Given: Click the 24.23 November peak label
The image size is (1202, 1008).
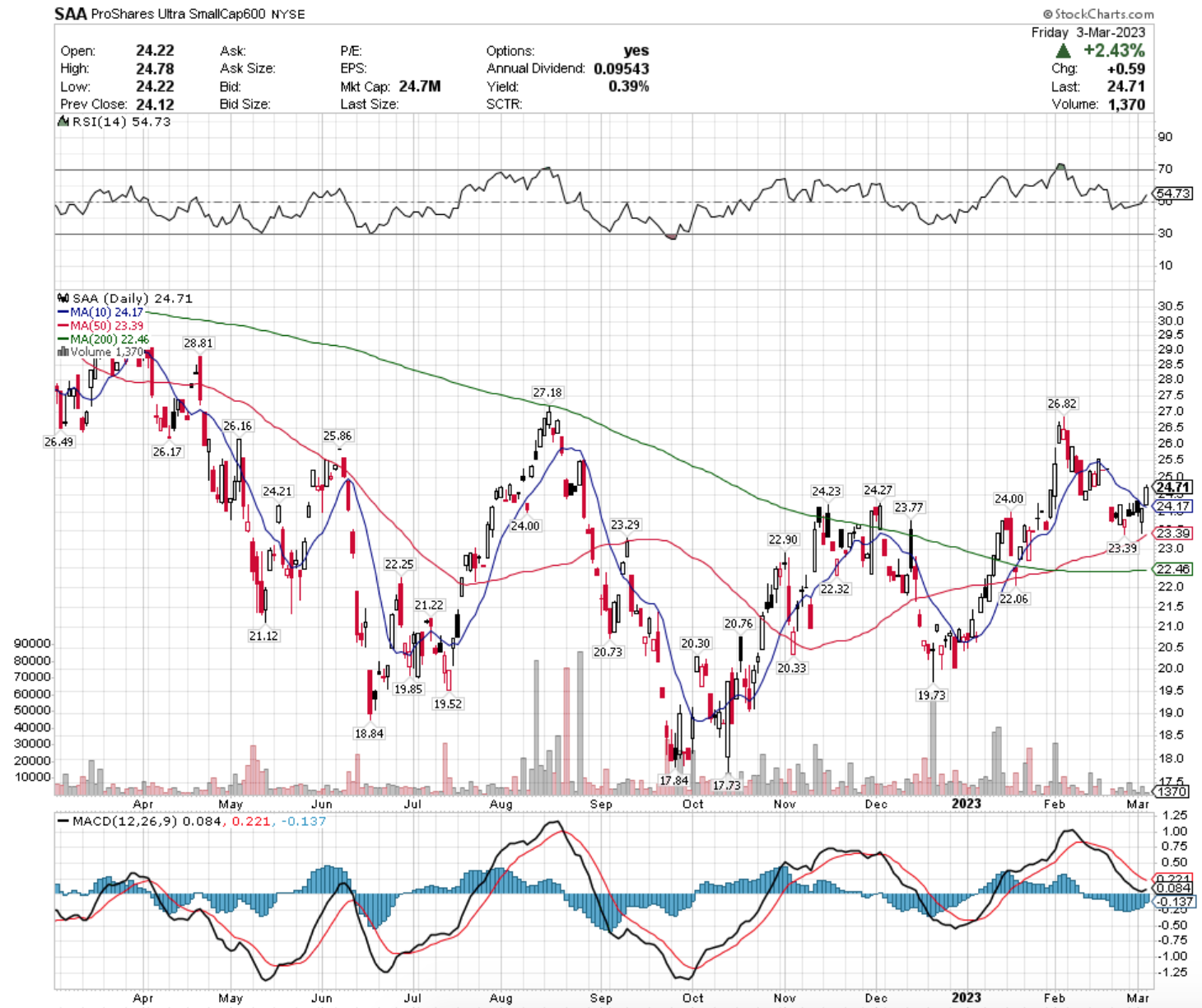Looking at the screenshot, I should click(x=826, y=491).
